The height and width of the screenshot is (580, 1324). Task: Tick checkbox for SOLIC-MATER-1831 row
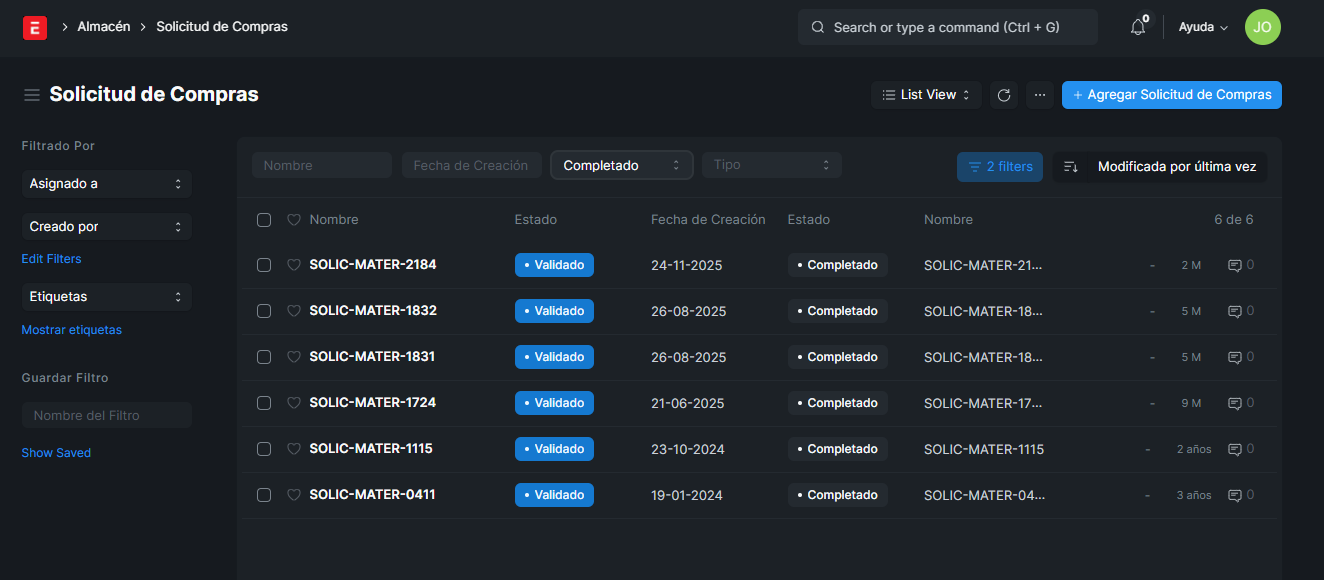(264, 357)
